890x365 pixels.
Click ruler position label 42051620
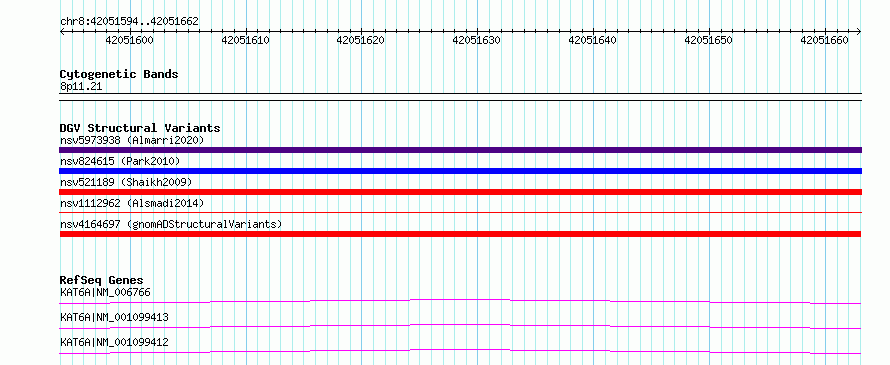click(360, 40)
